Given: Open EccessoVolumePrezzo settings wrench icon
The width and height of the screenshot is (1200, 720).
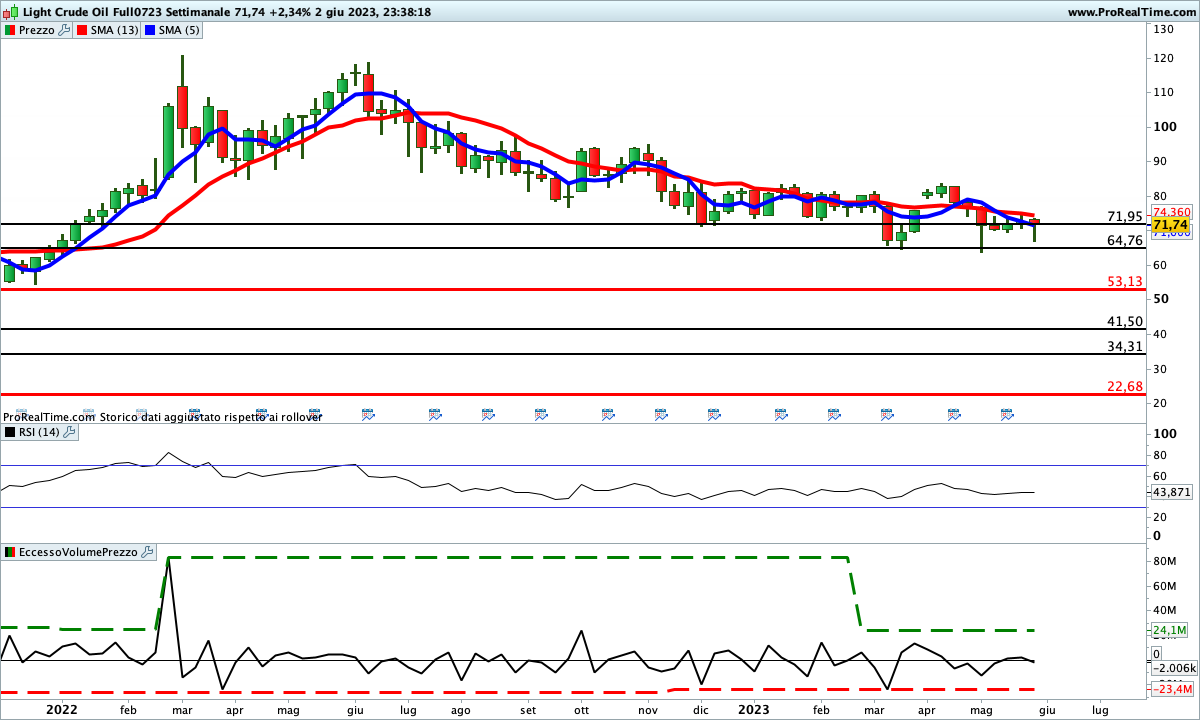Looking at the screenshot, I should pyautogui.click(x=148, y=552).
